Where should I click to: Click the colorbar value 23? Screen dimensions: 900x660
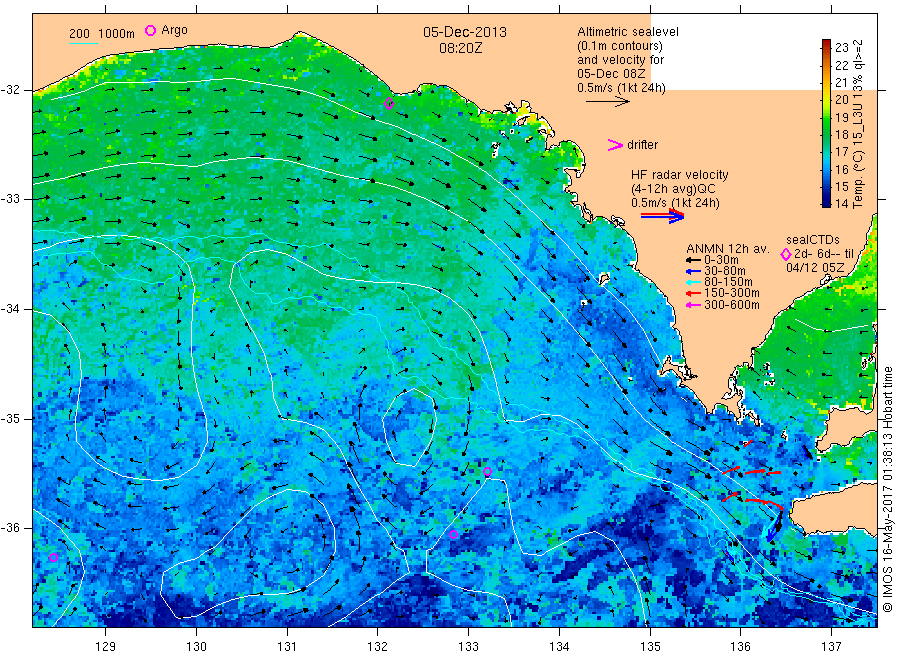click(841, 48)
